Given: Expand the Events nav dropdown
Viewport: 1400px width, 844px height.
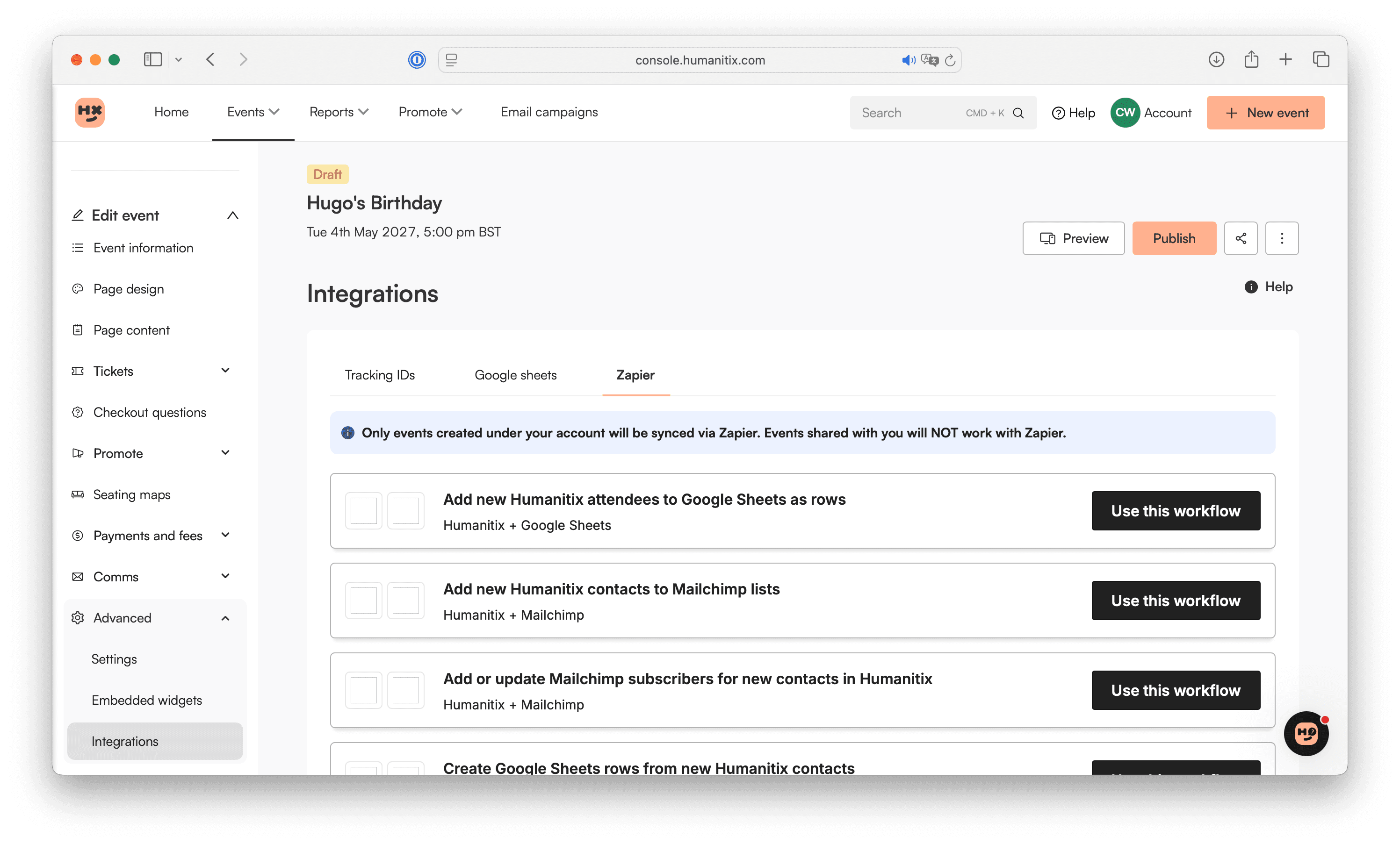Looking at the screenshot, I should tap(274, 112).
